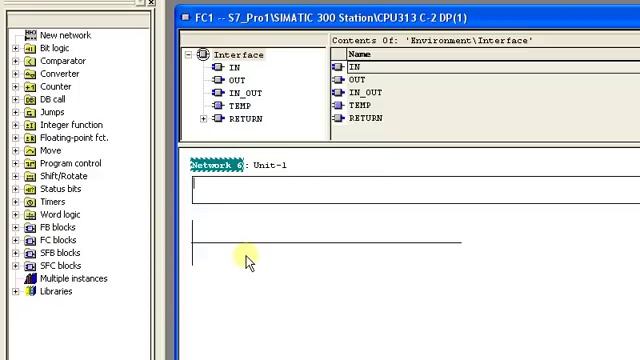The image size is (640, 360).
Task: Click the FB blocks icon
Action: (x=30, y=227)
